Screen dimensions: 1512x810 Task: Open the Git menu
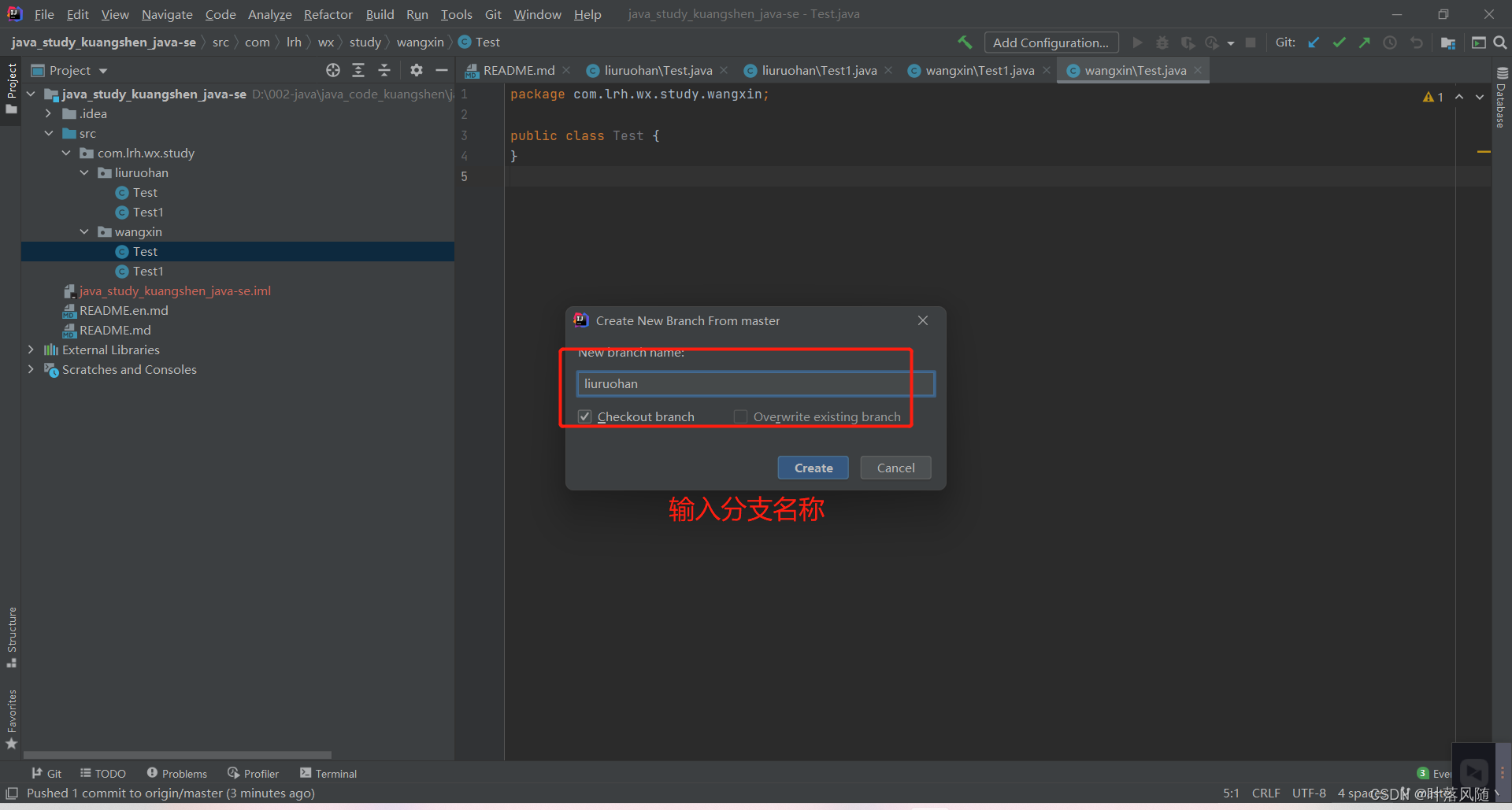click(x=493, y=14)
